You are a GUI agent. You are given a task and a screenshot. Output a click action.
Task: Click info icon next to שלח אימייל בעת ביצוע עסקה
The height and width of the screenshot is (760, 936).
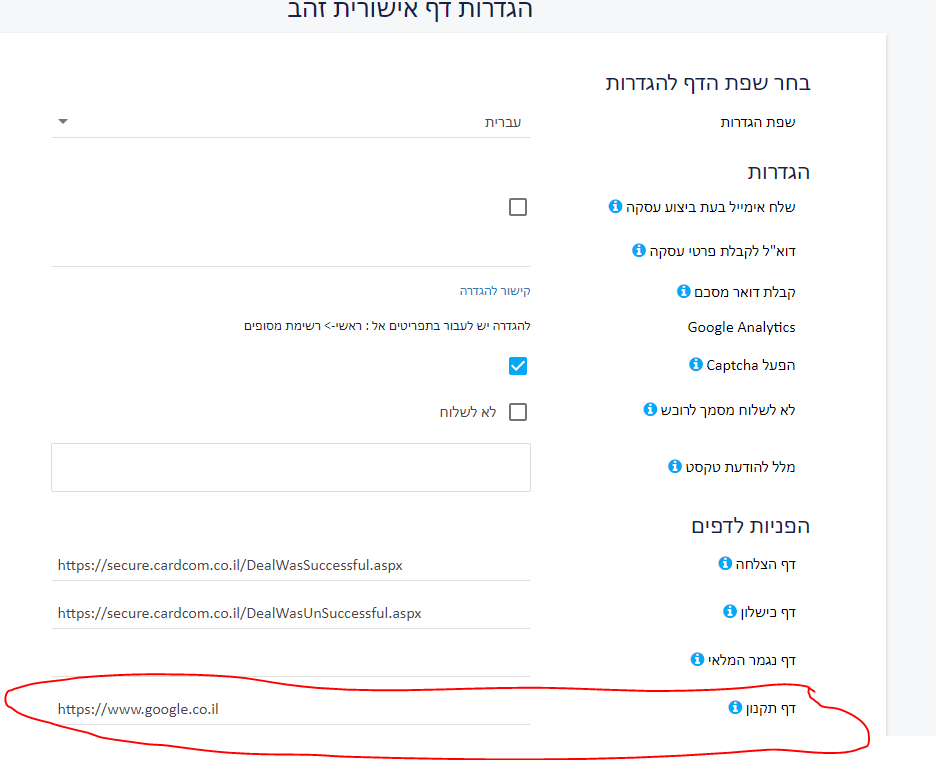615,207
